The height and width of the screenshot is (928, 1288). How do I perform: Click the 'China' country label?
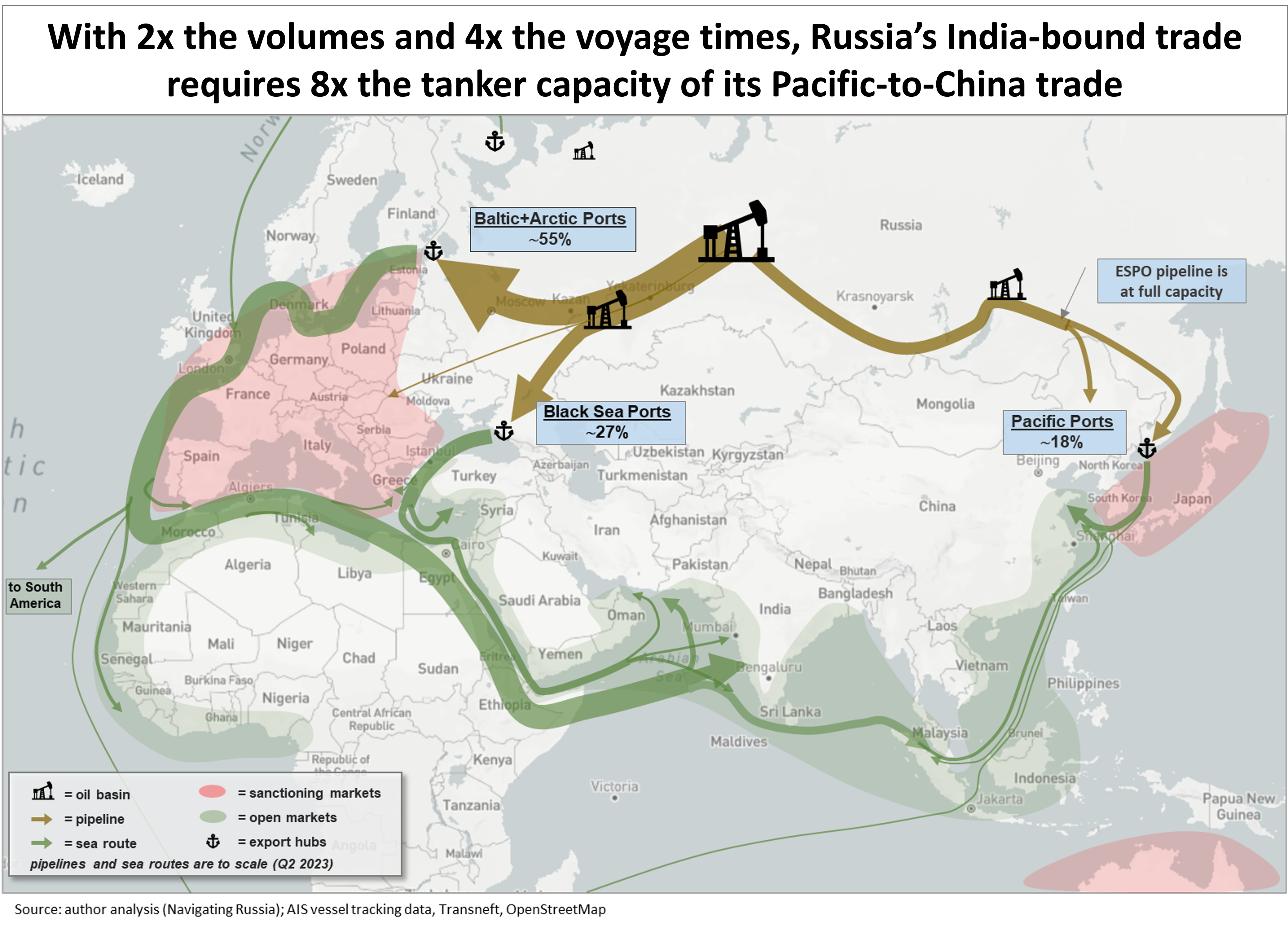[937, 506]
